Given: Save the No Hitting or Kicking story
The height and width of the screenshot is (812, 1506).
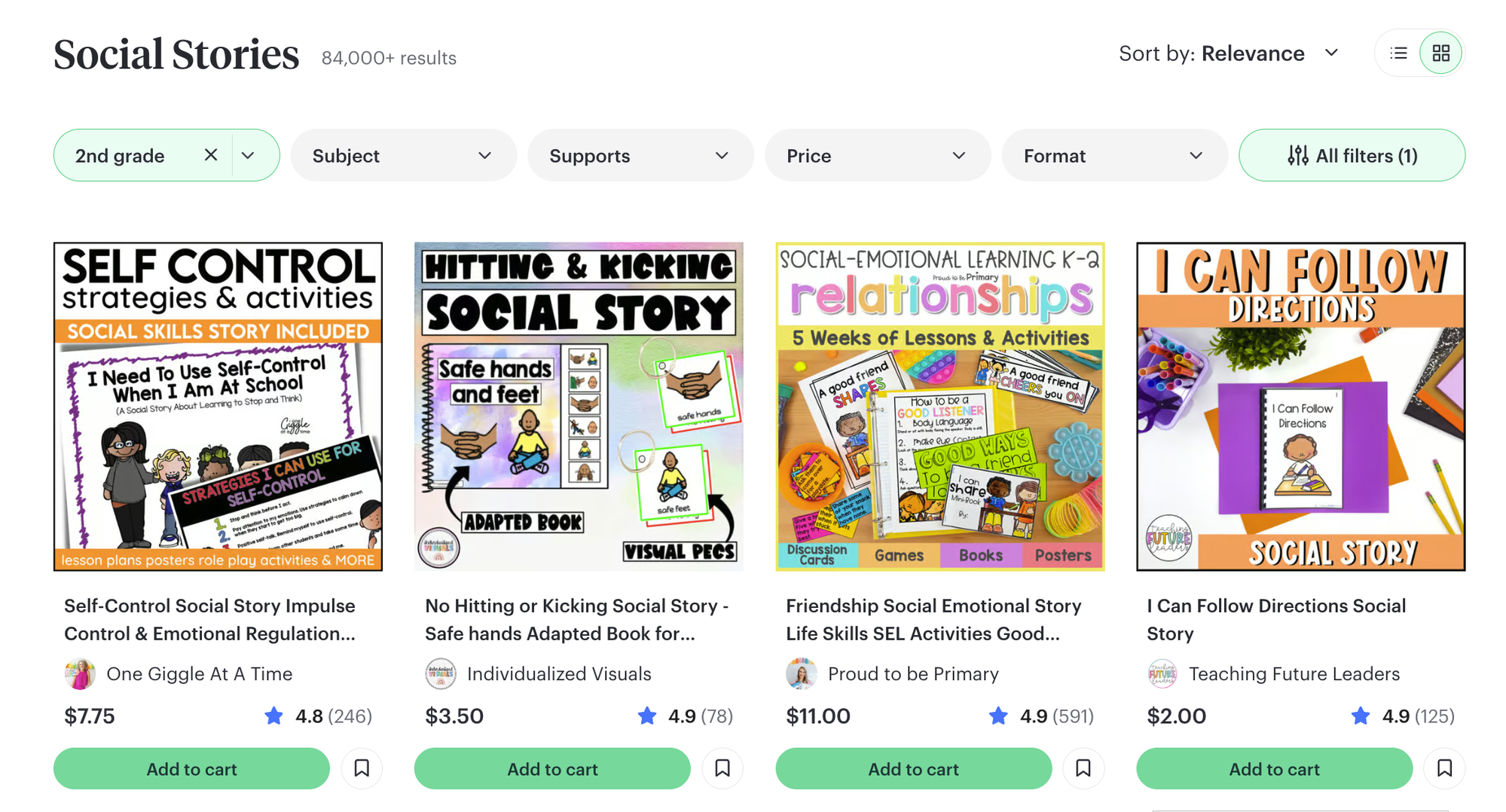Looking at the screenshot, I should 722,768.
